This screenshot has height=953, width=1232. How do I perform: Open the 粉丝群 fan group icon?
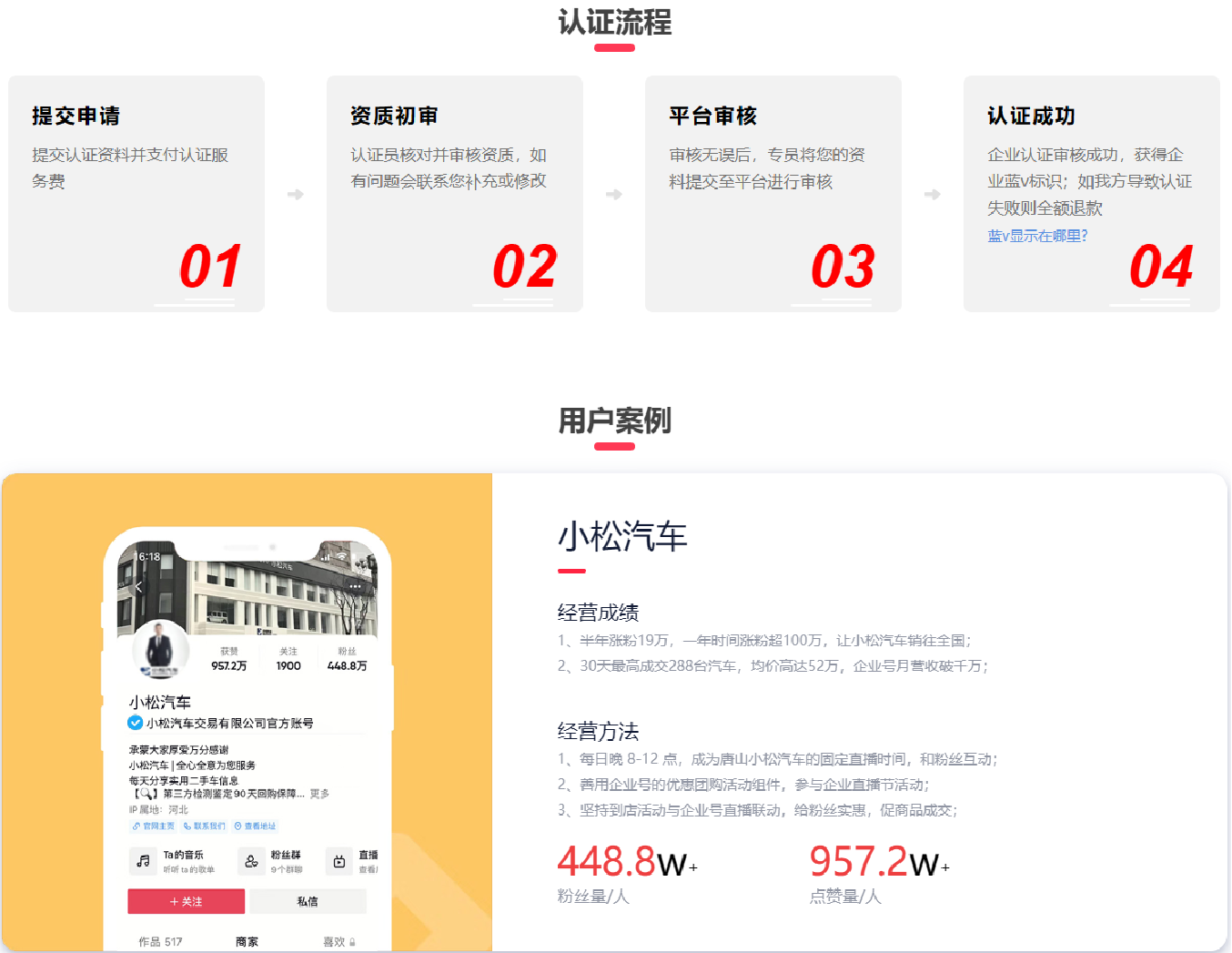coord(252,861)
